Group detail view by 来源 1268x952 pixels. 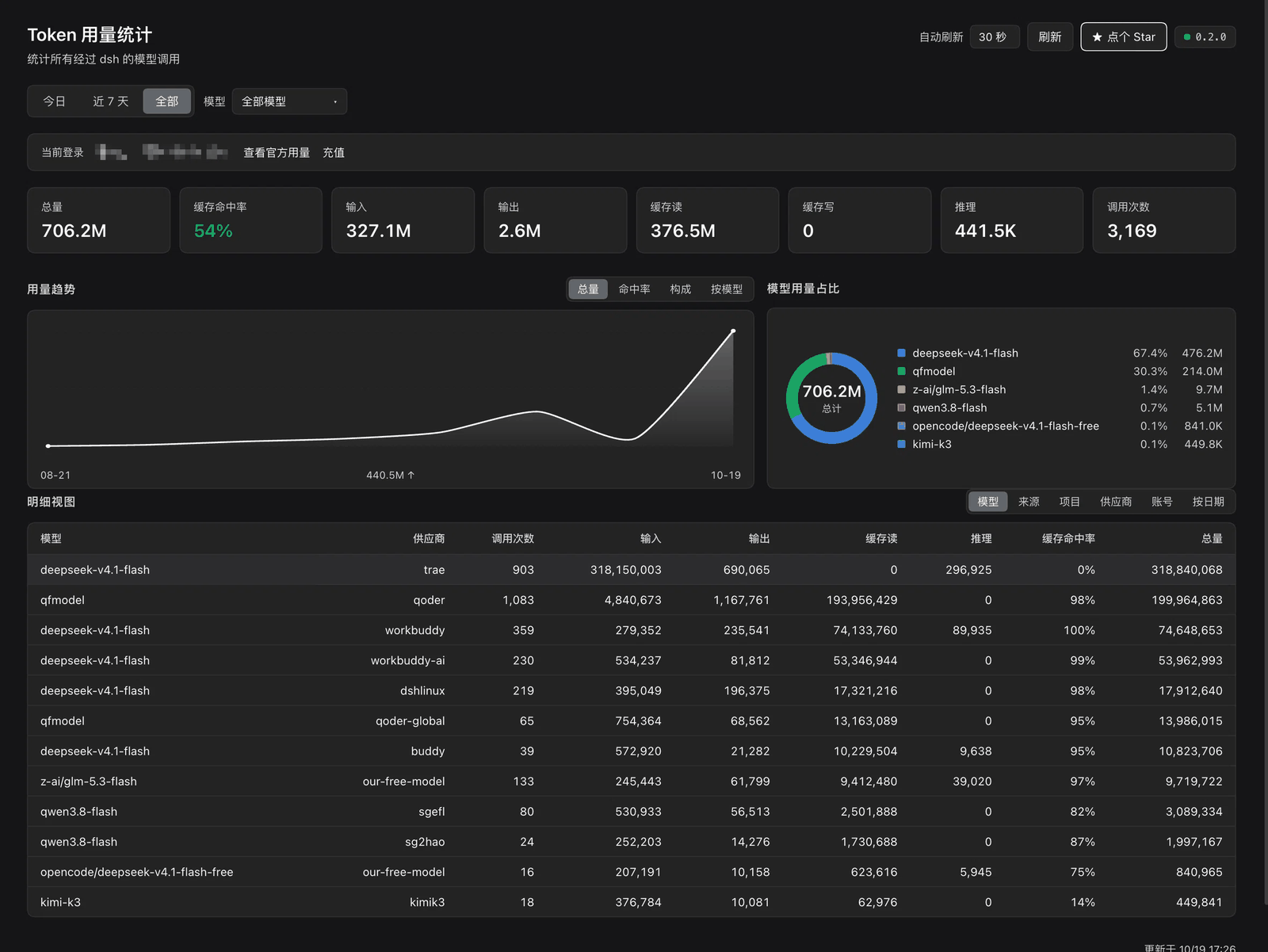pyautogui.click(x=1029, y=502)
